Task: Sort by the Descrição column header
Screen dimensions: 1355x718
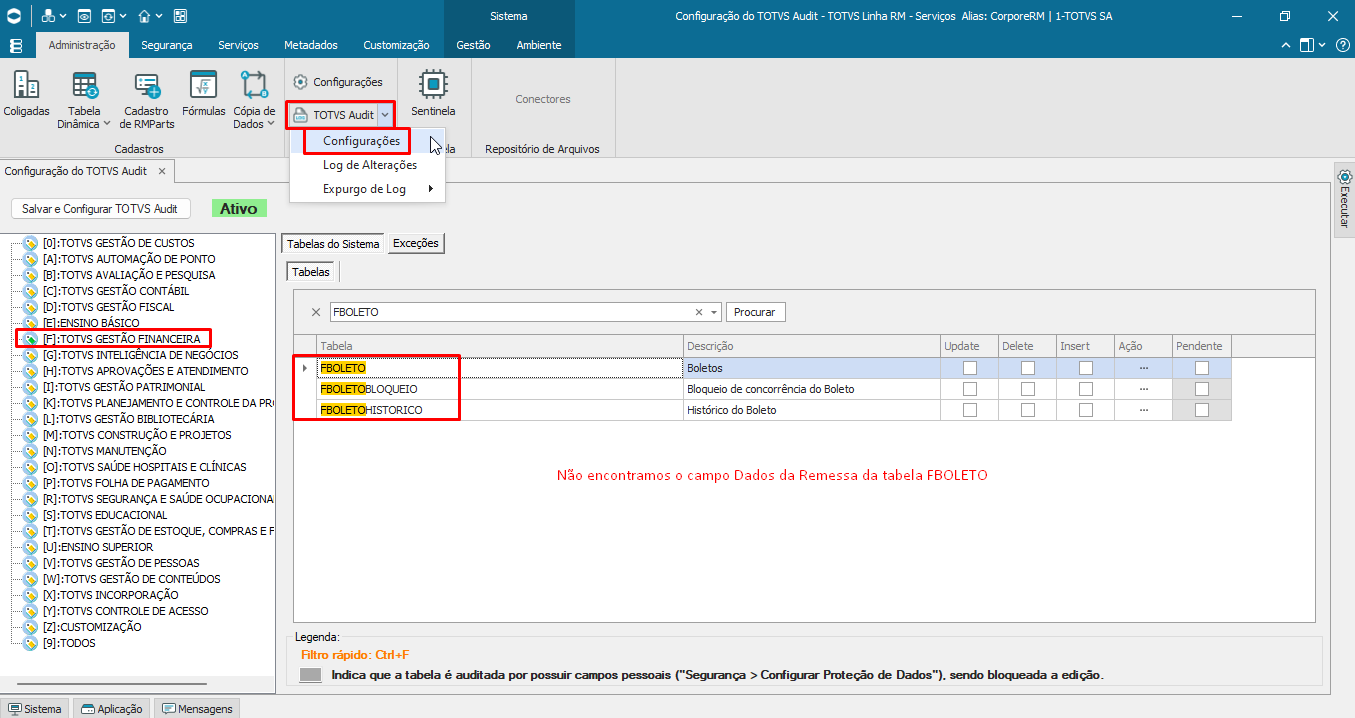Action: coord(812,346)
